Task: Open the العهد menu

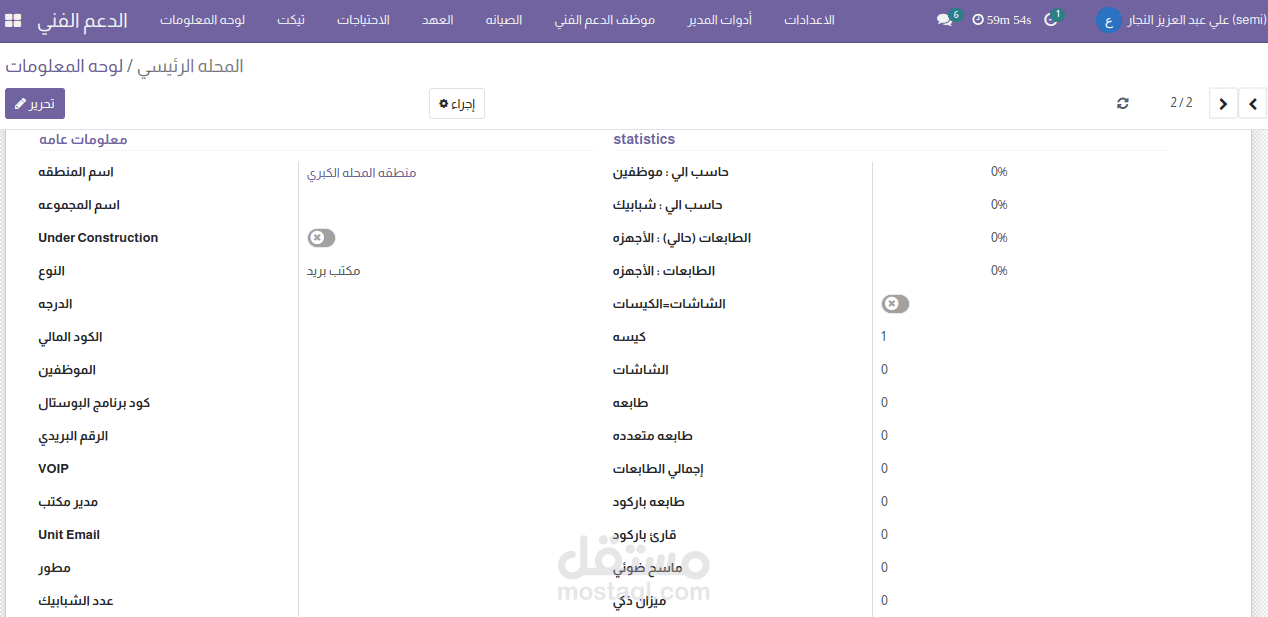Action: 437,20
